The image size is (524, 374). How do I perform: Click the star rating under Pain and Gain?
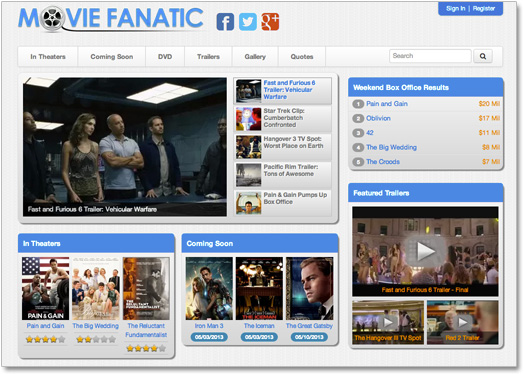(45, 340)
